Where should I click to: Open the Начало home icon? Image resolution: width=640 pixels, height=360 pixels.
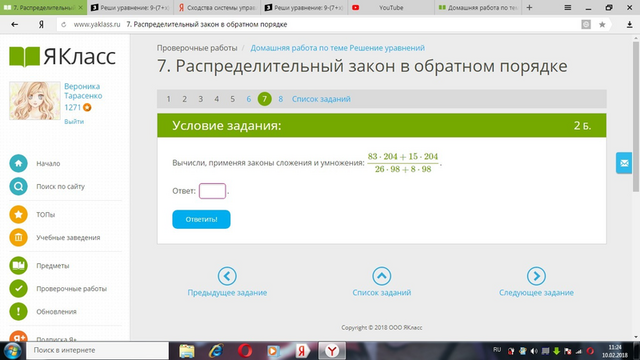[18, 163]
